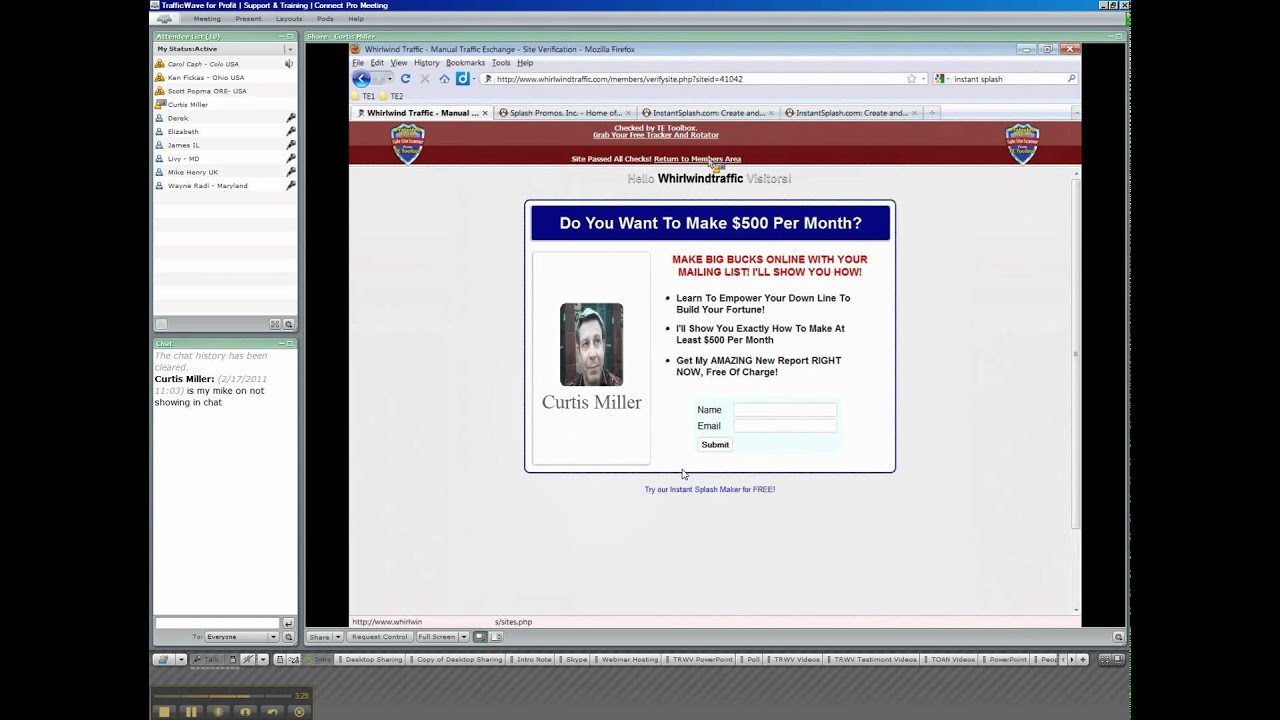The height and width of the screenshot is (720, 1280).
Task: Open Firefox back history dropdown arrow
Action: (390, 79)
